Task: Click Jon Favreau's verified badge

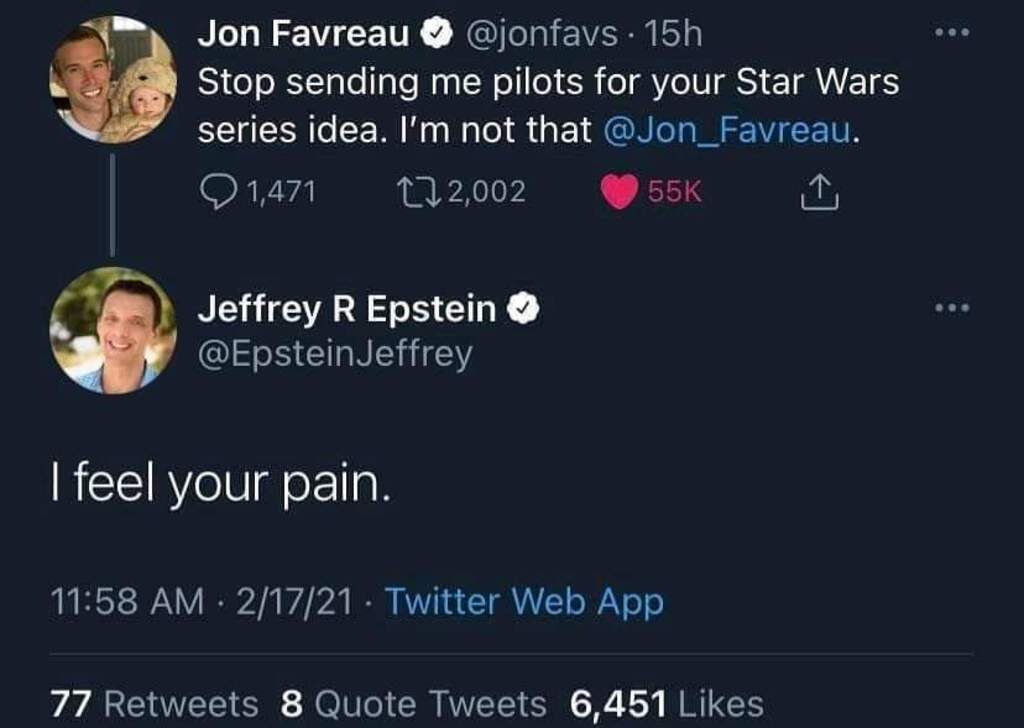Action: (x=435, y=35)
